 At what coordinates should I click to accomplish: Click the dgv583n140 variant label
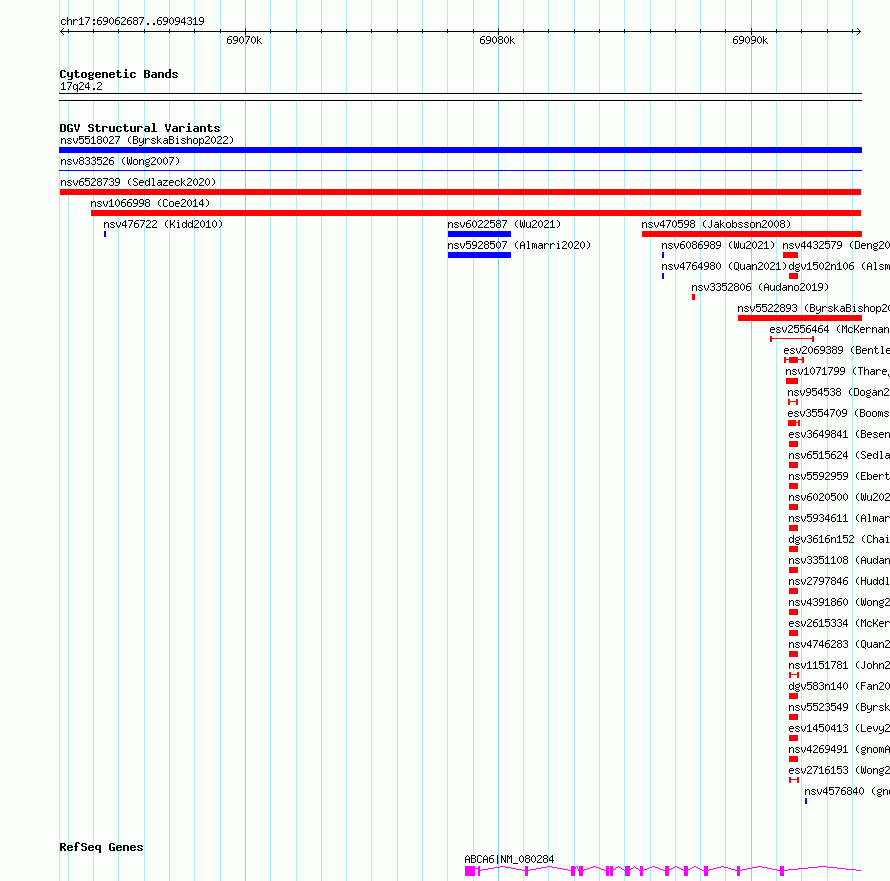pyautogui.click(x=839, y=686)
